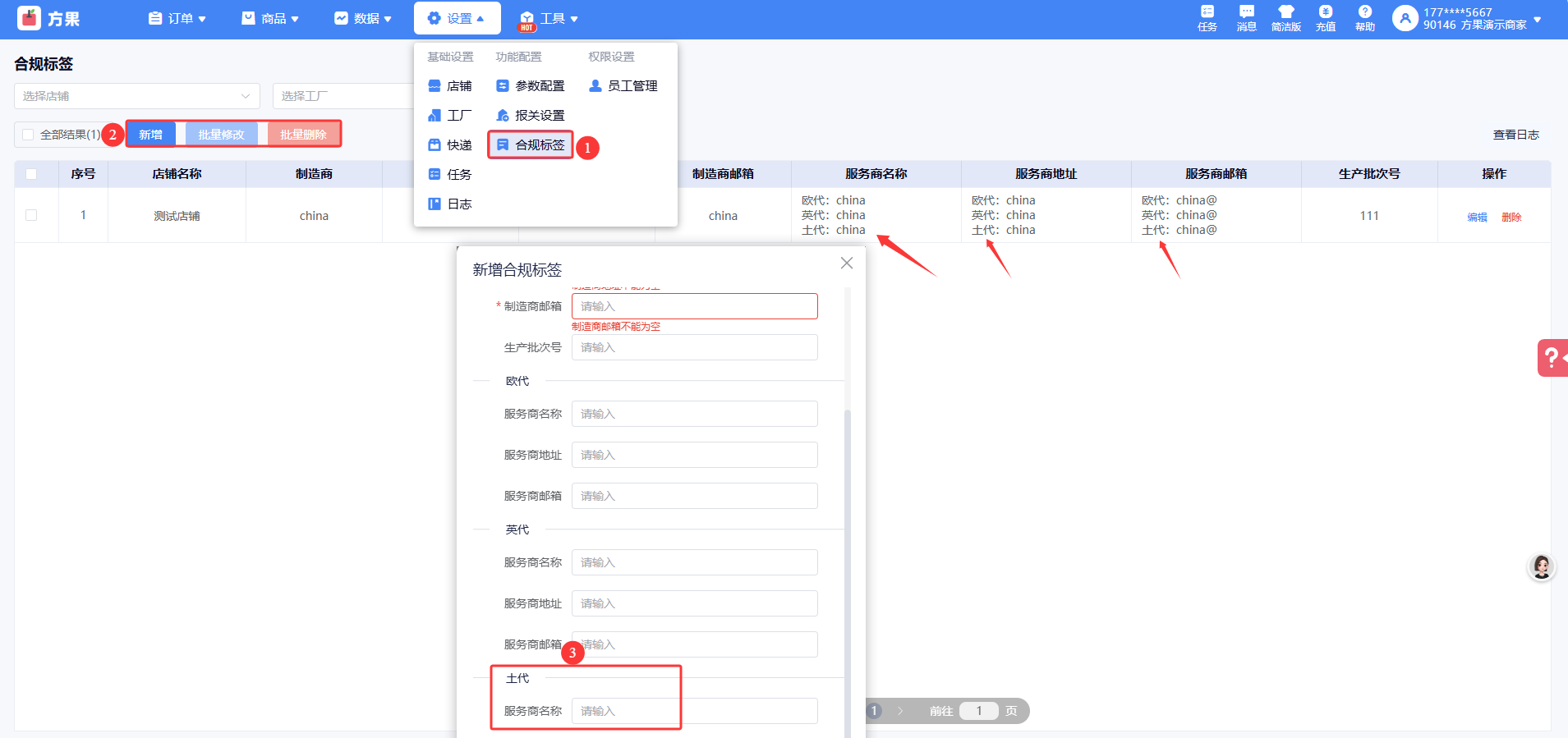The height and width of the screenshot is (738, 1568).
Task: Click the 生产批次号 column header
Action: (x=1369, y=174)
